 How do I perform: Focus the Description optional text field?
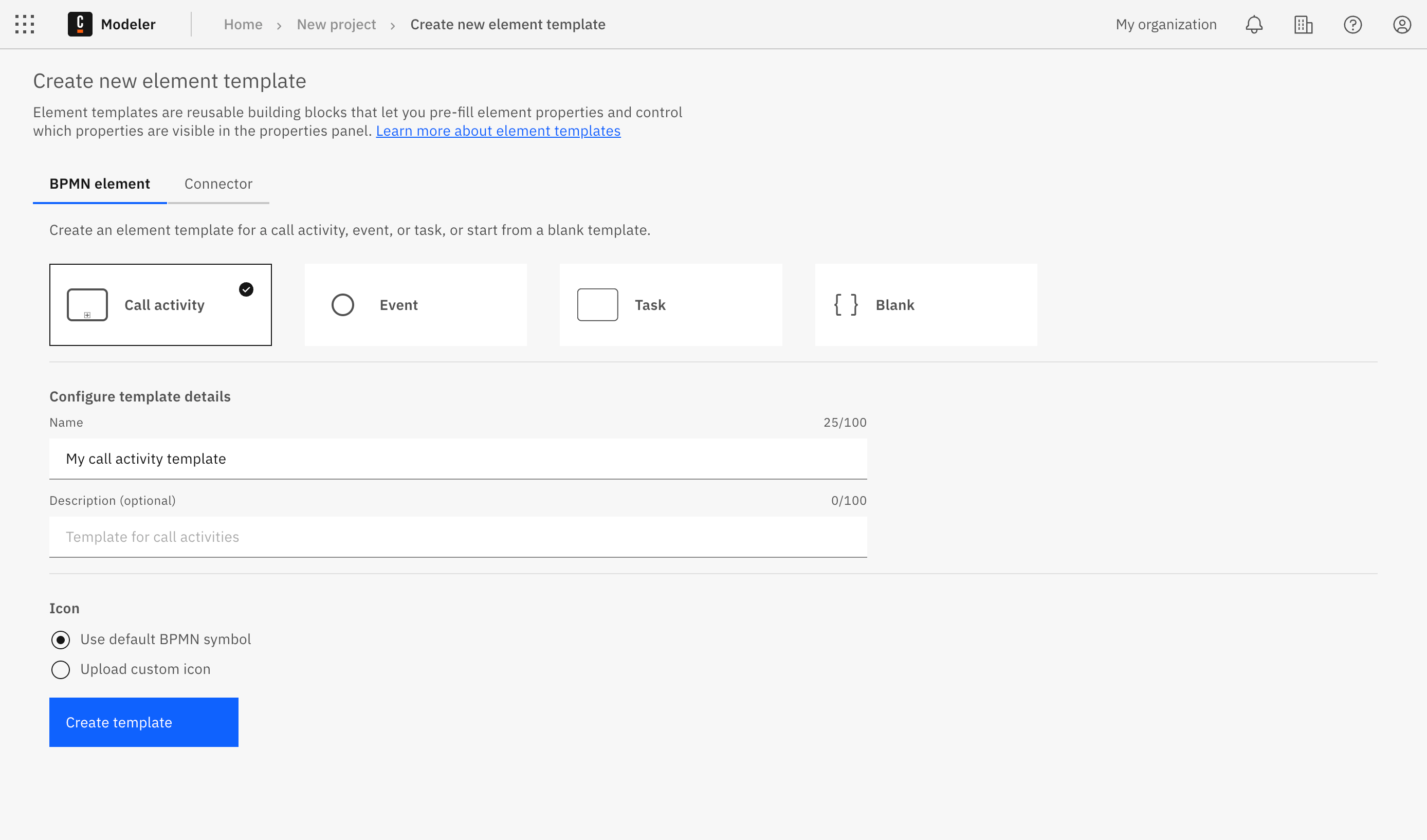pyautogui.click(x=458, y=536)
